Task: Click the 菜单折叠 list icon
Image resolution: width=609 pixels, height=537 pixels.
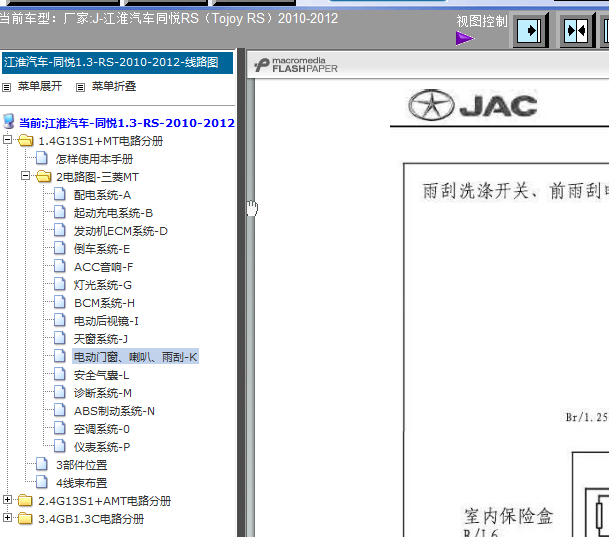Action: tap(80, 87)
